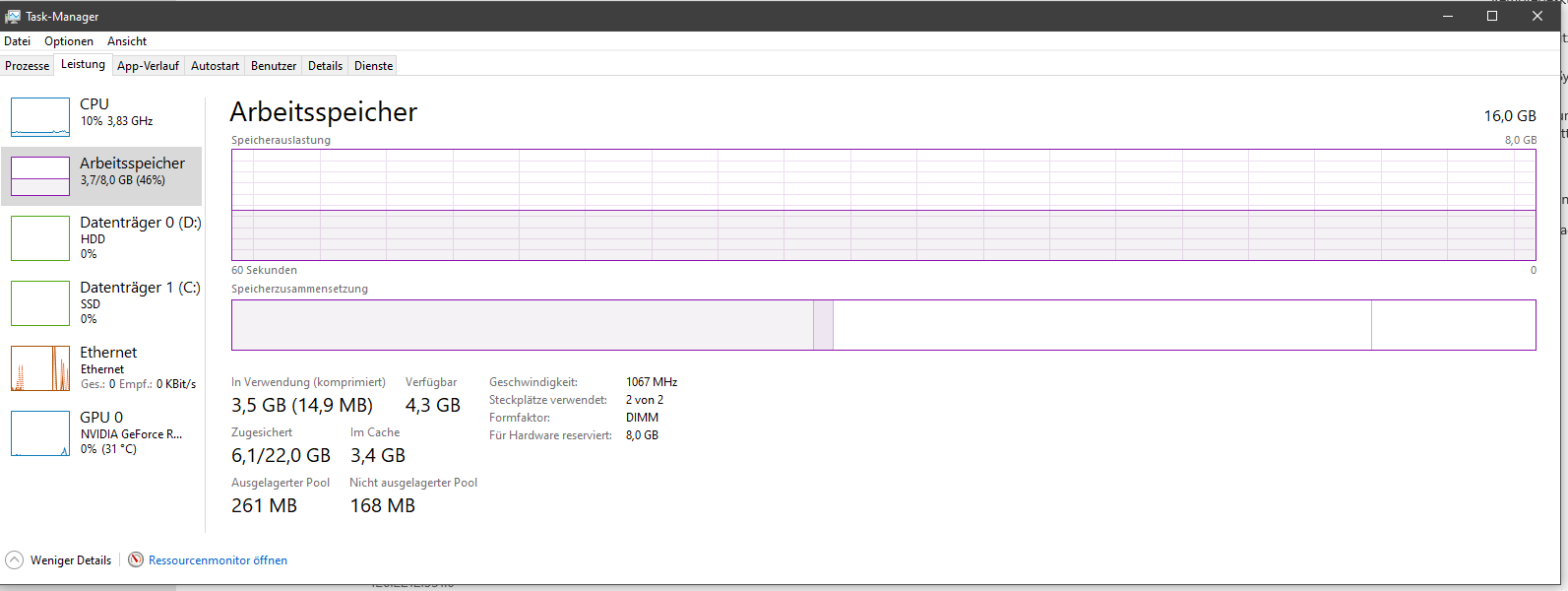The image size is (1568, 591).
Task: Click the GPU 0 mini graph thumbnail
Action: click(x=40, y=433)
